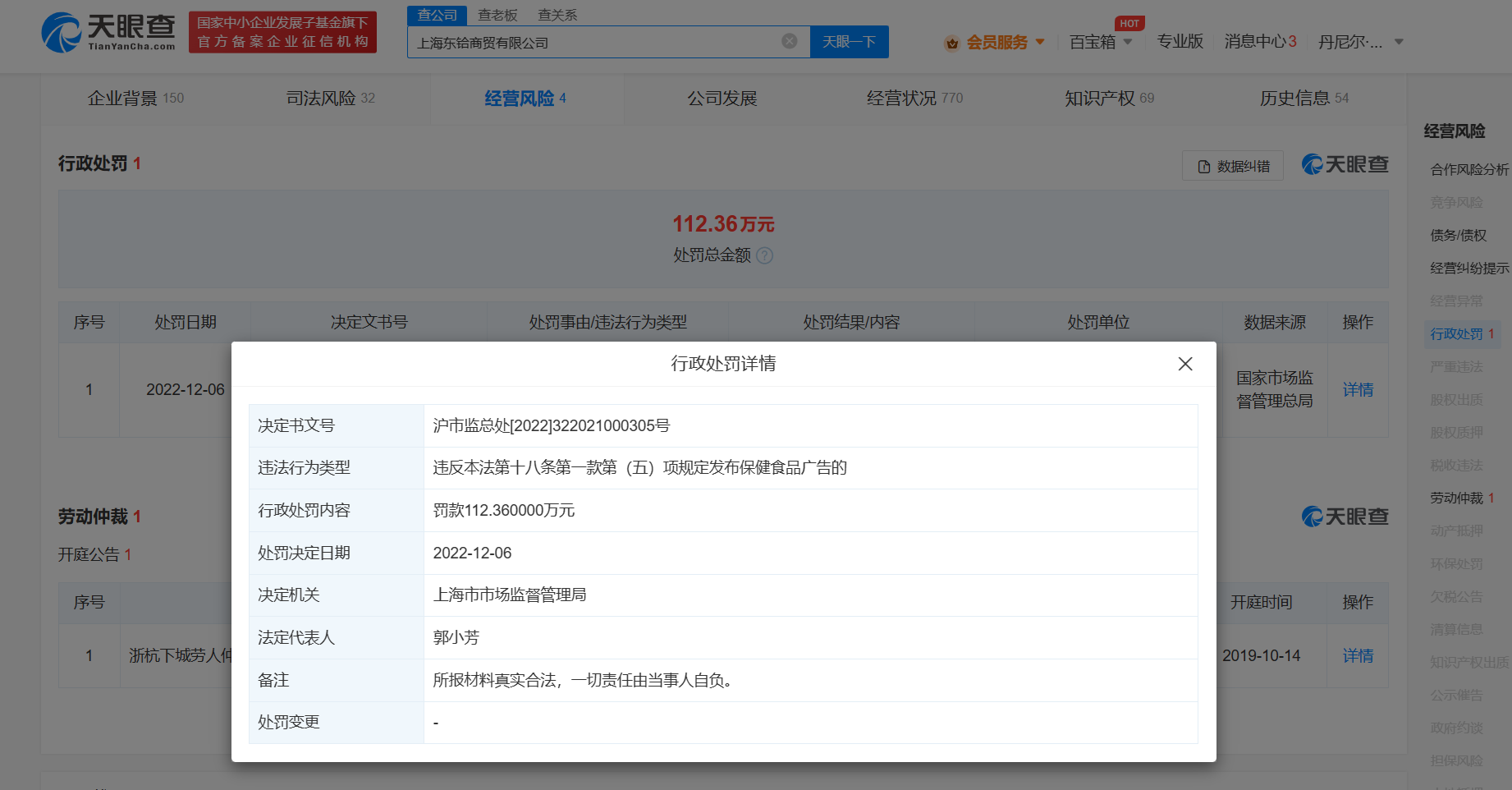1512x790 pixels.
Task: Open 消息中心 notifications
Action: coord(1260,41)
